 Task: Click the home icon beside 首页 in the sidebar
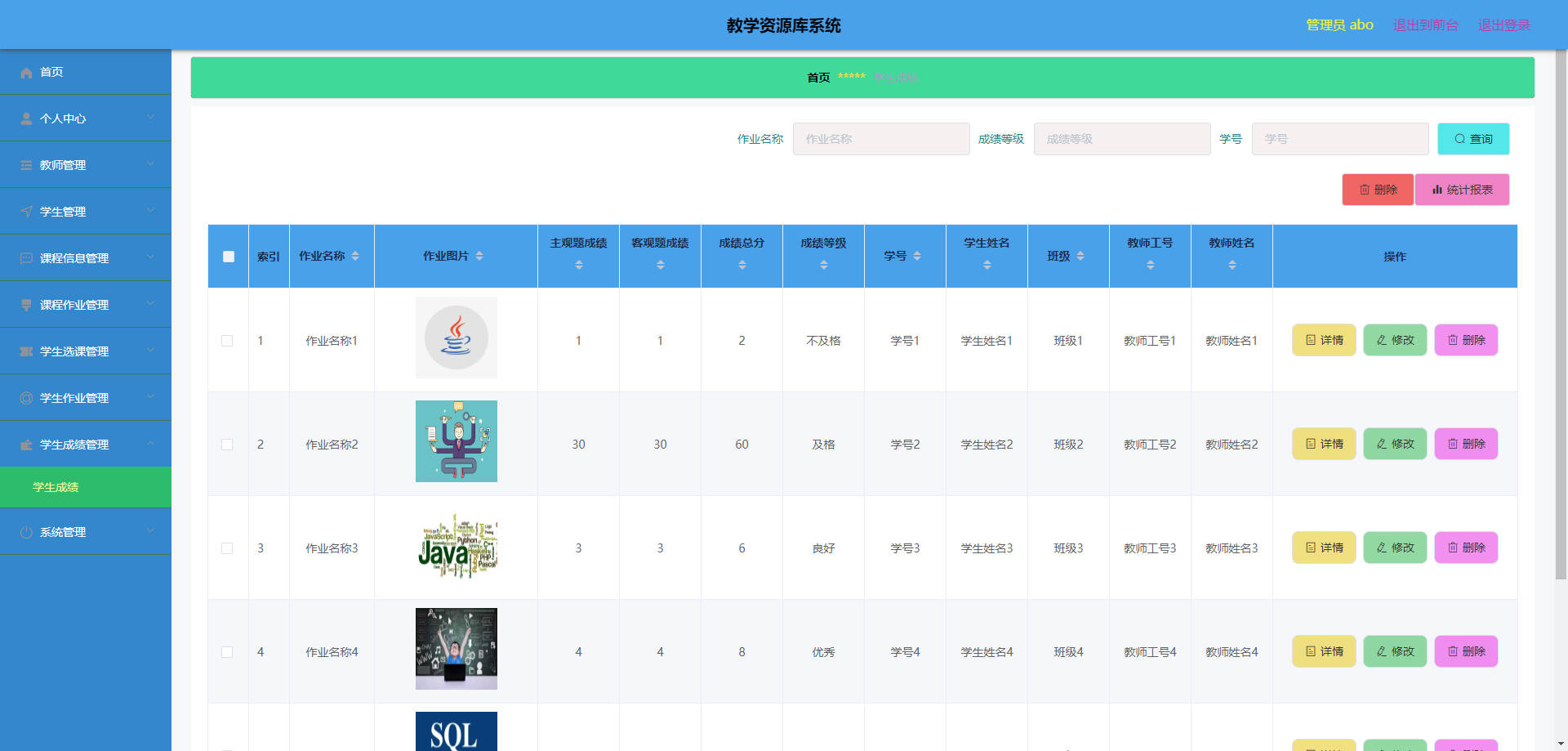coord(26,73)
